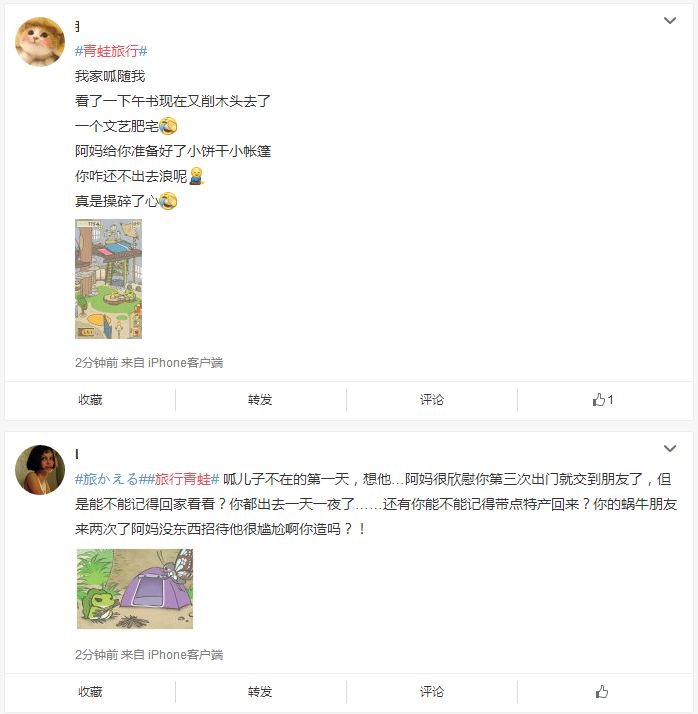View the frog with purple tent thumbnail

click(135, 589)
